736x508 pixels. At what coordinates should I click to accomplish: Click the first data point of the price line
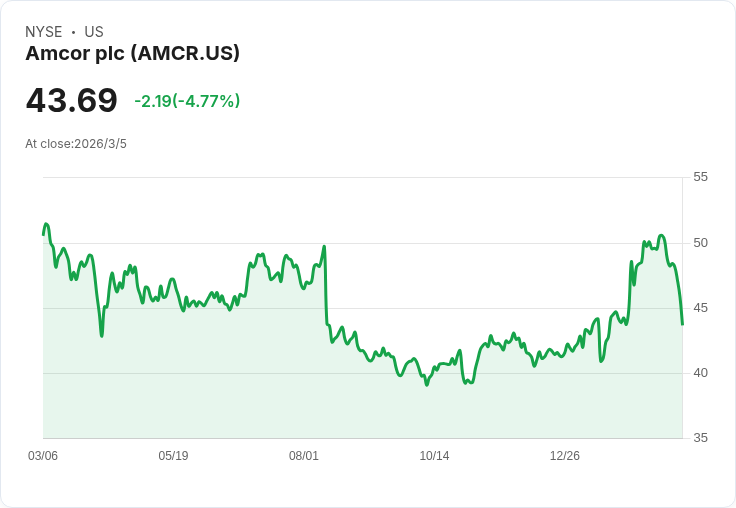(43, 234)
